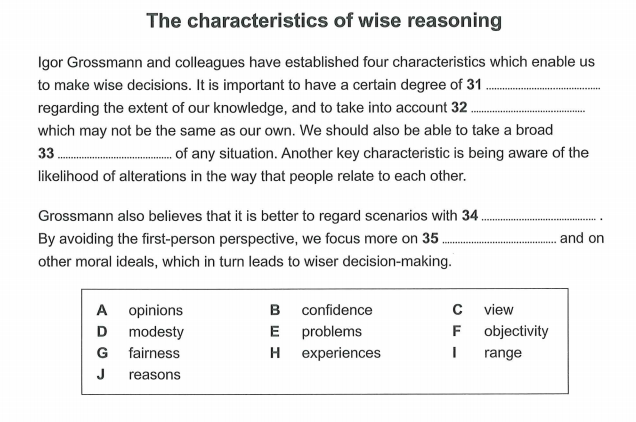The image size is (636, 422).
Task: Select option H experiences
Action: click(325, 353)
